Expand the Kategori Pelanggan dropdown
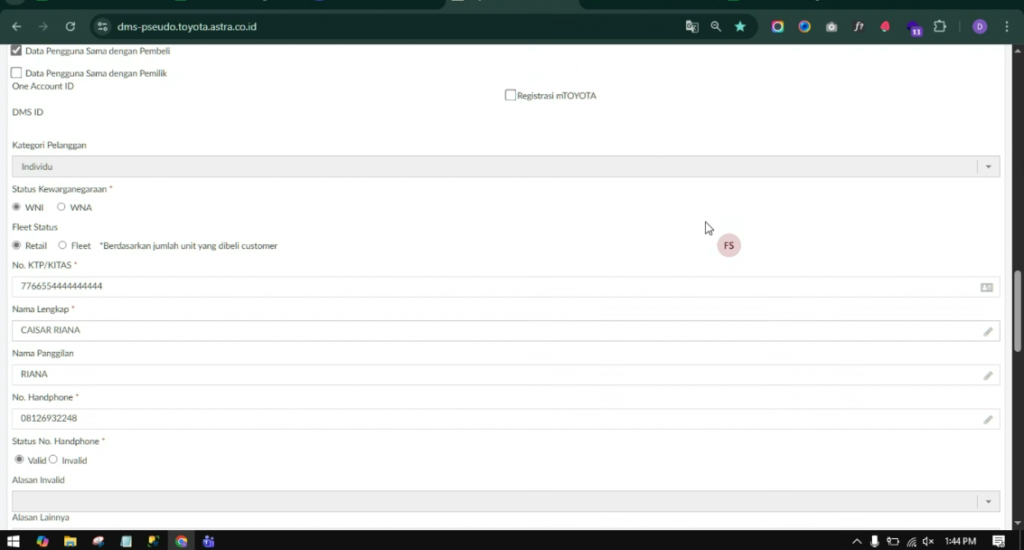Viewport: 1024px width, 550px height. tap(987, 167)
